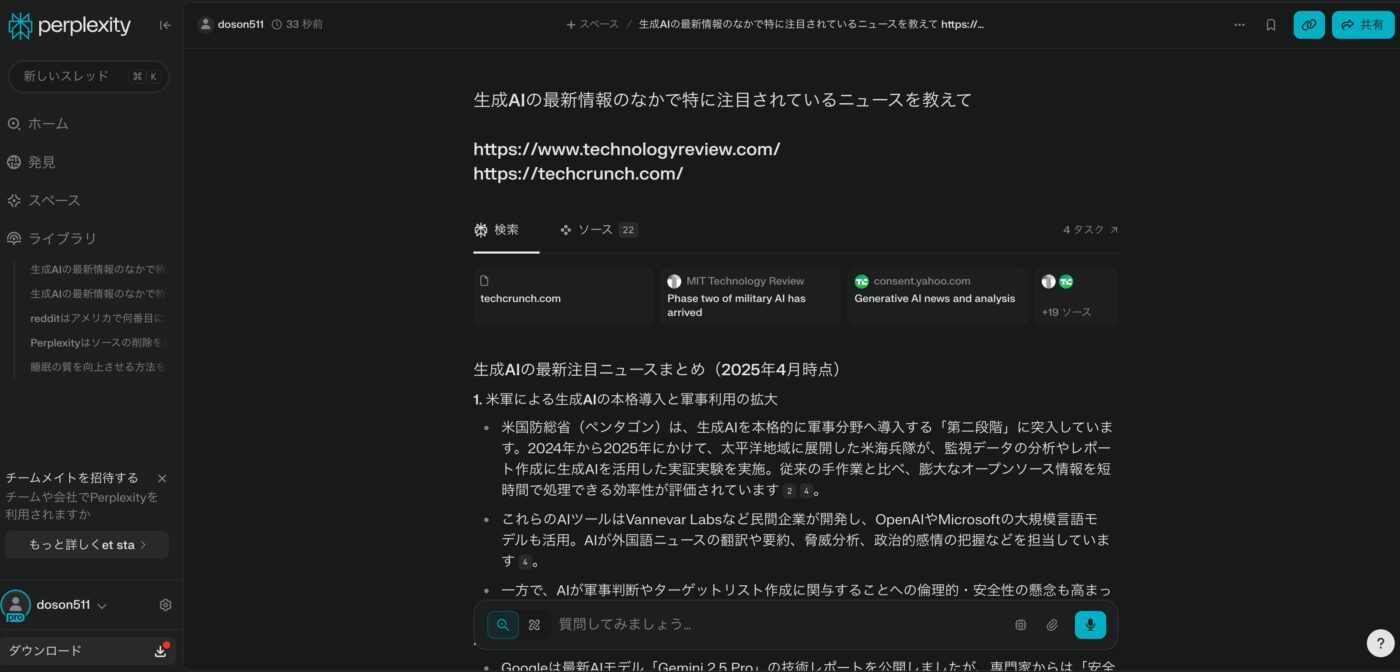Open 発見 in the sidebar
This screenshot has width=1400, height=672.
pyautogui.click(x=41, y=162)
